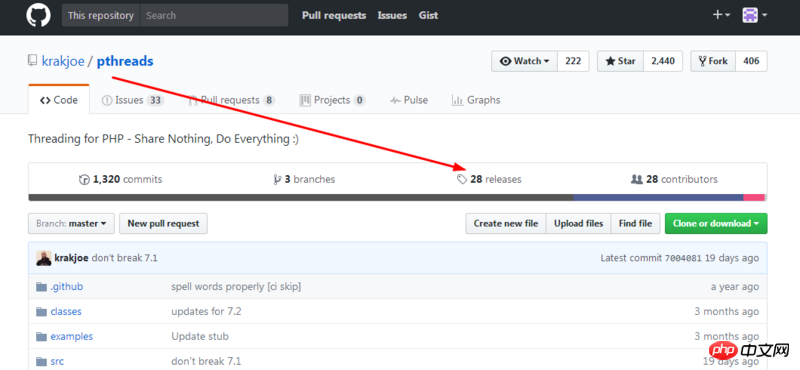Screen dimensions: 800x370
Task: Click the repository book icon beside krakjoe
Action: 33,61
